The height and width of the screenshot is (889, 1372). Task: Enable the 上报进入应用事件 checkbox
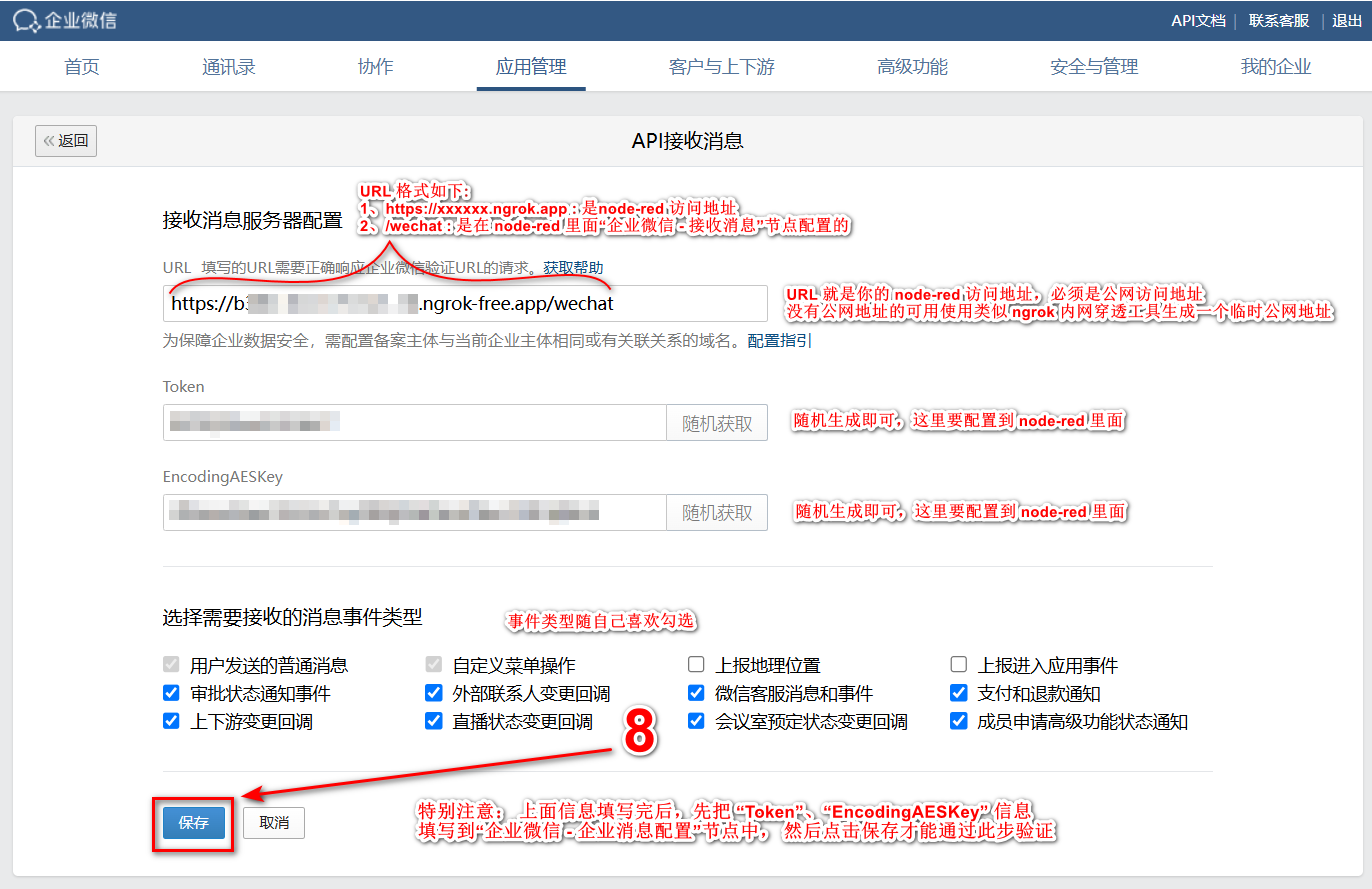[x=959, y=665]
